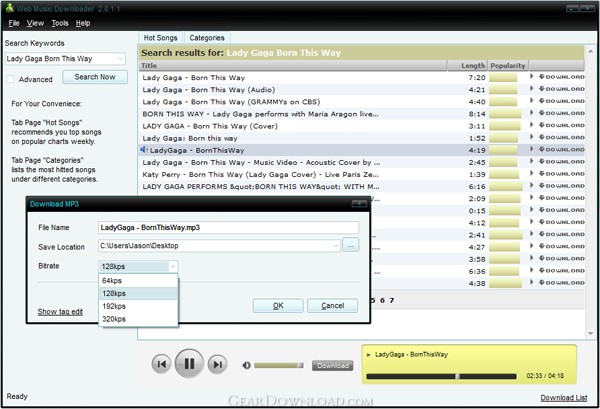This screenshot has height=409, width=600.
Task: Open the Tools menu
Action: click(60, 23)
